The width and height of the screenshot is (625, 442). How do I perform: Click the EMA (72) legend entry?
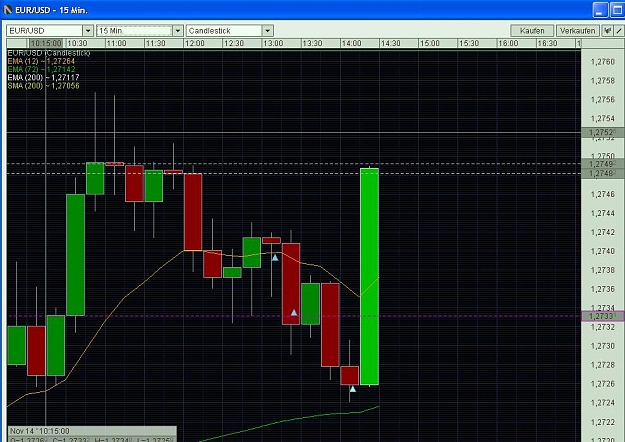point(41,69)
